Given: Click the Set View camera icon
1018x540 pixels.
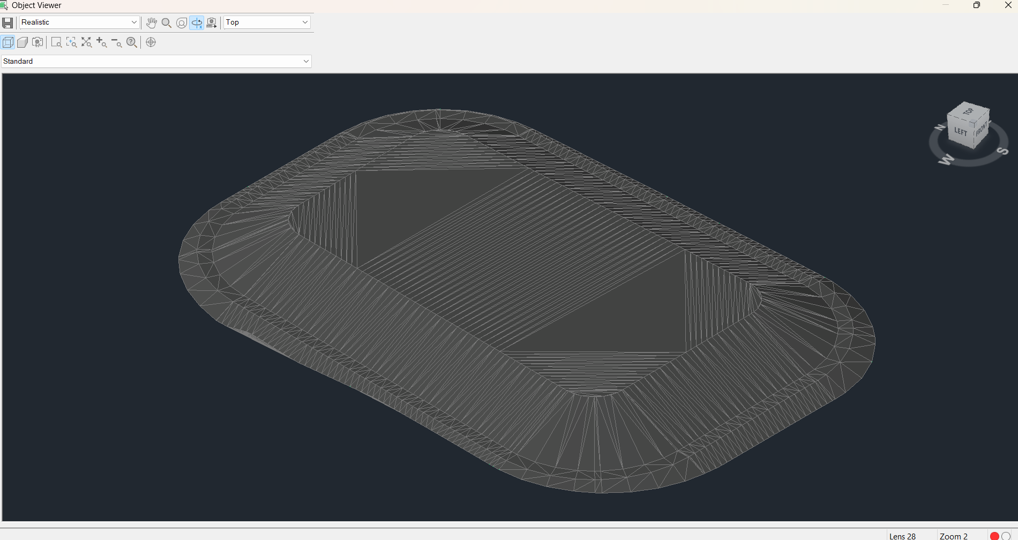Looking at the screenshot, I should [211, 23].
